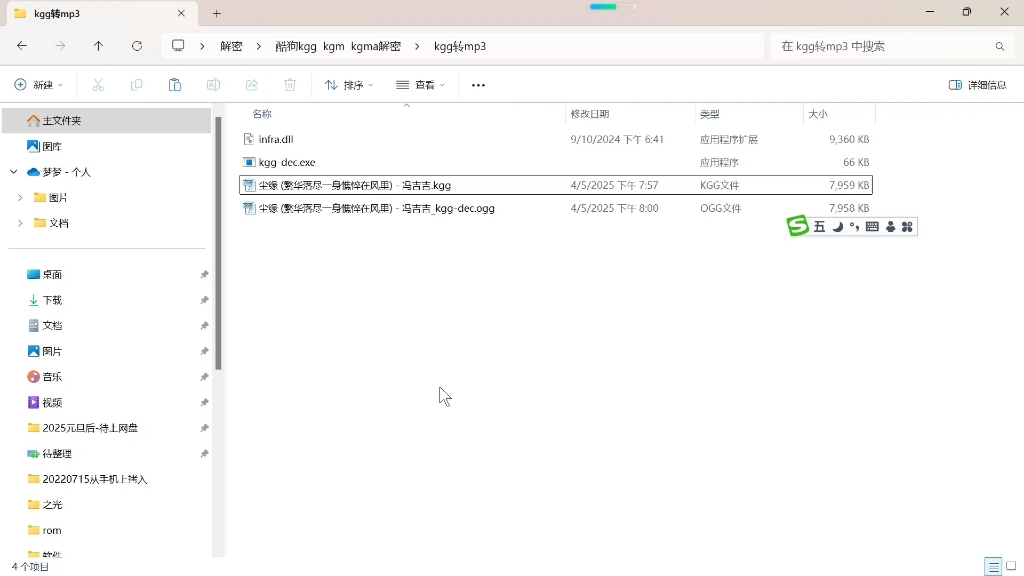Click the pin icon beside 桌面
The width and height of the screenshot is (1024, 576).
[x=204, y=274]
